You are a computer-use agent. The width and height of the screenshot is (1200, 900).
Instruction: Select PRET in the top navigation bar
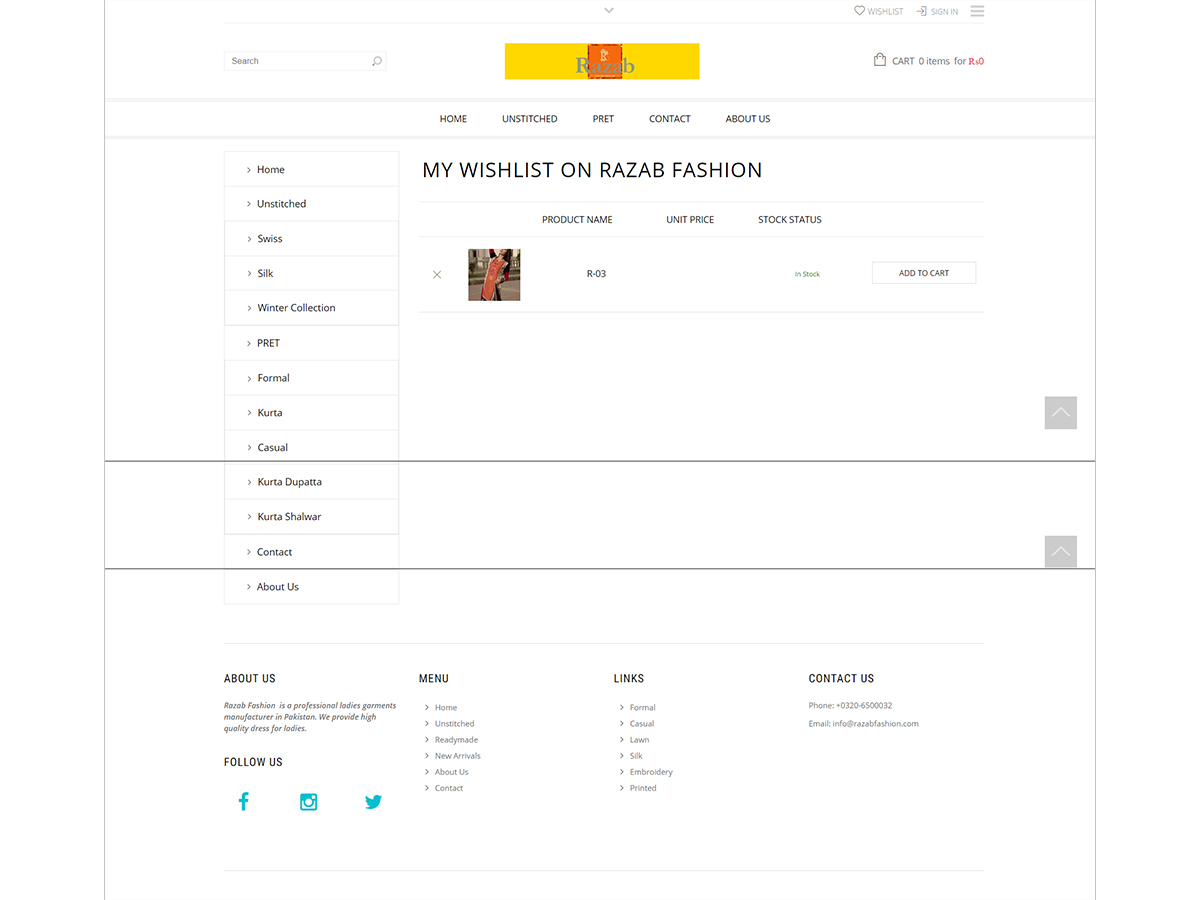pyautogui.click(x=603, y=119)
